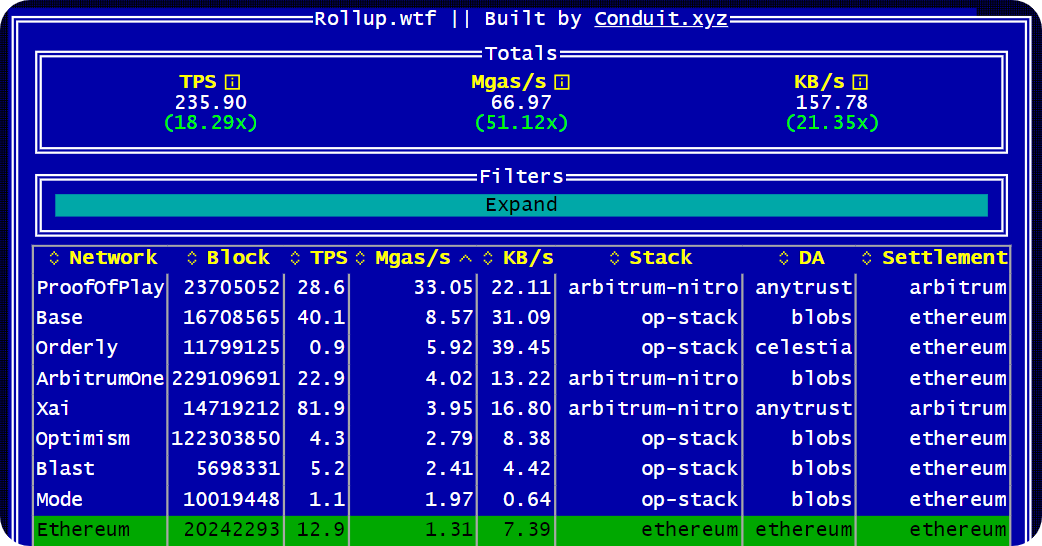Click the Base network name
Viewport: 1042px width, 546px height.
[59, 318]
